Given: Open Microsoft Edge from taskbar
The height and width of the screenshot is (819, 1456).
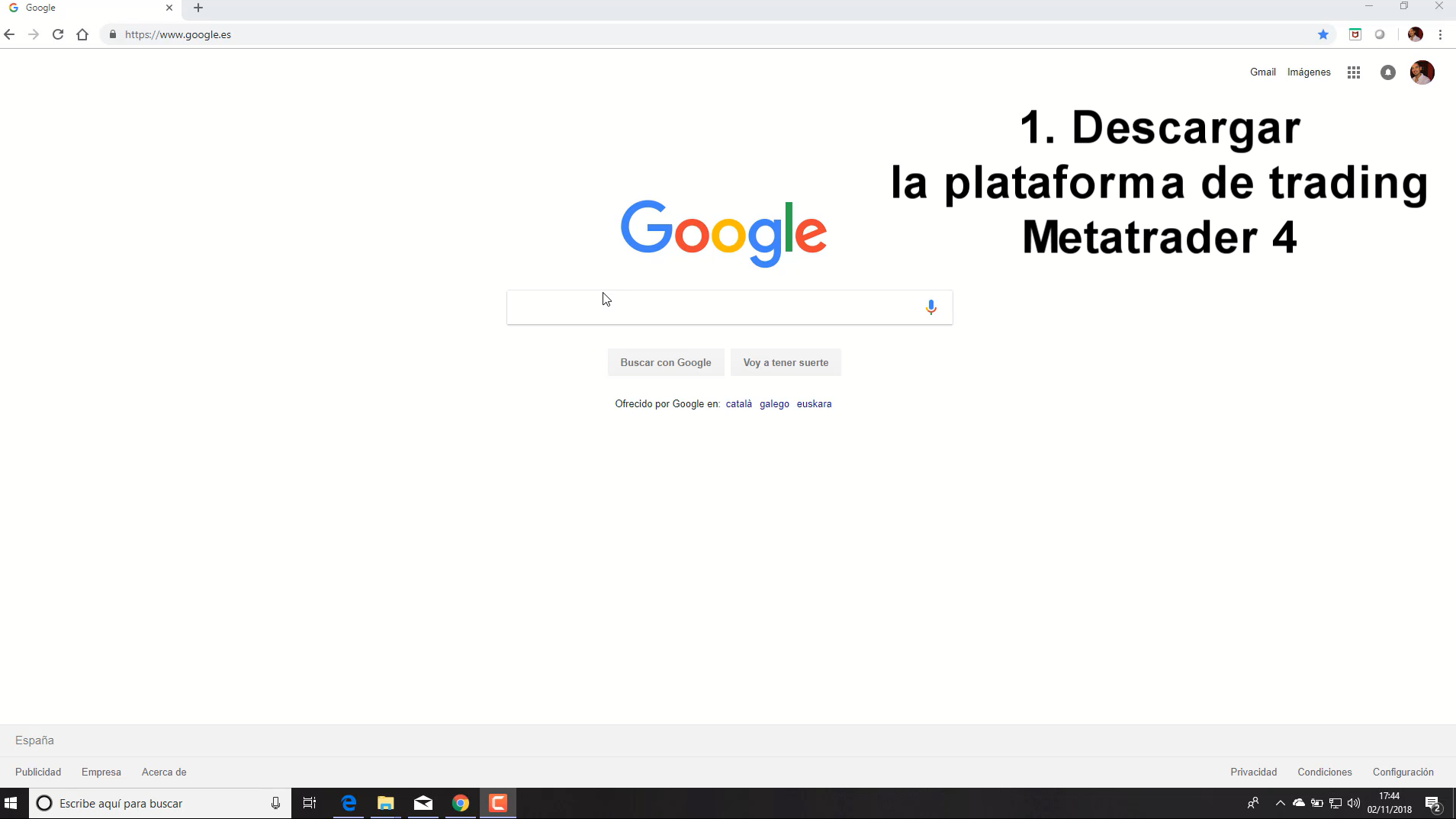Looking at the screenshot, I should tap(349, 803).
